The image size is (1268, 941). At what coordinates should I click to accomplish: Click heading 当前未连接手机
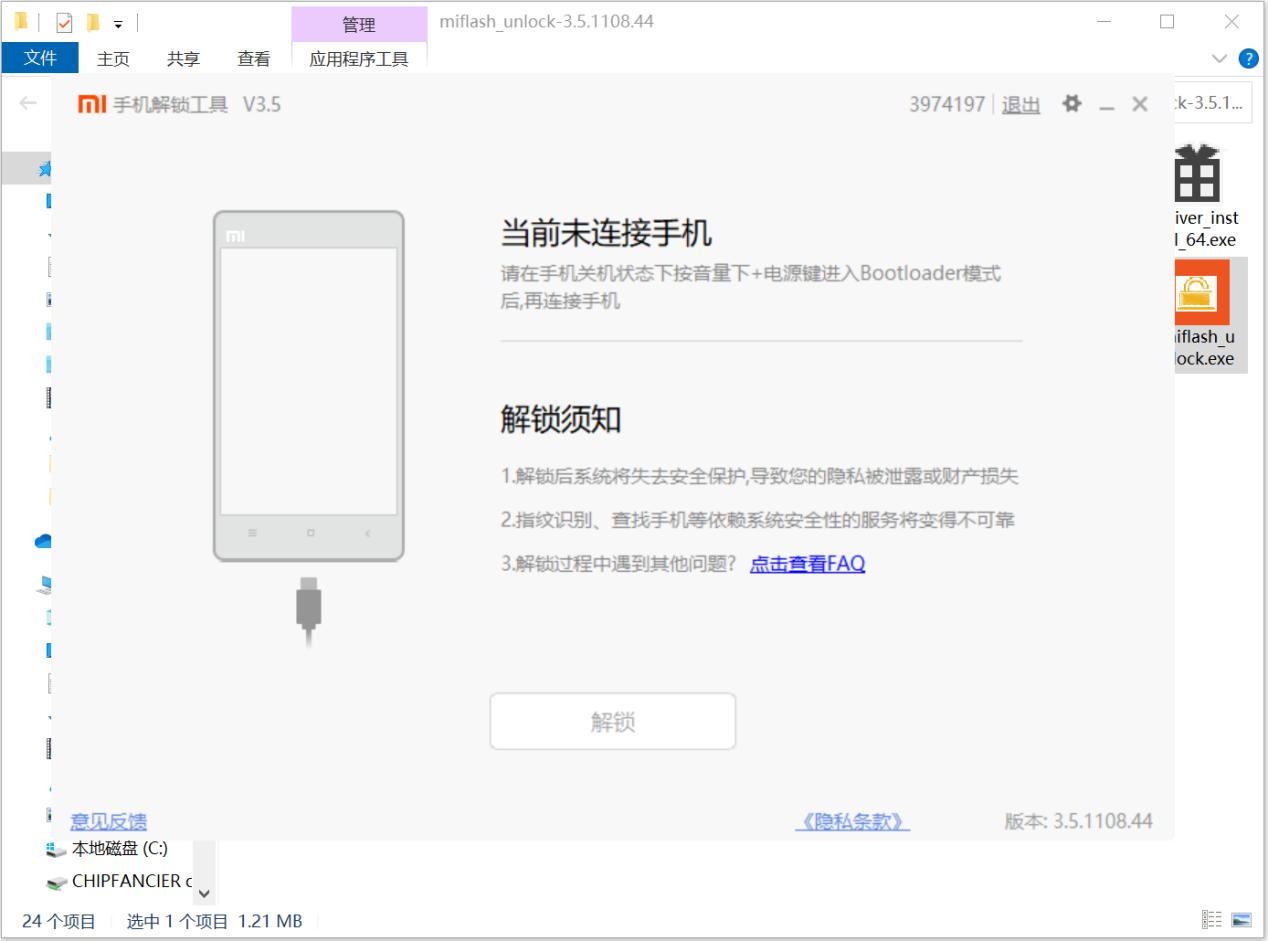(x=606, y=233)
